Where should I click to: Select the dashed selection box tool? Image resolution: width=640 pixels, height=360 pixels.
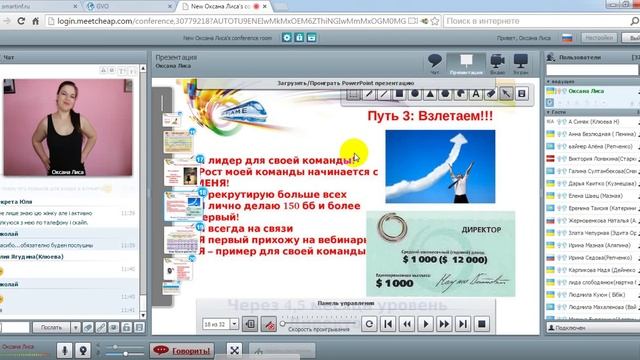pyautogui.click(x=353, y=94)
